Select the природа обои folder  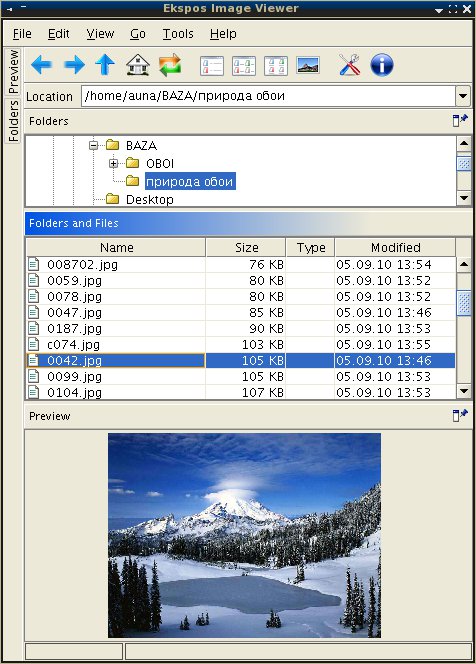(x=190, y=181)
